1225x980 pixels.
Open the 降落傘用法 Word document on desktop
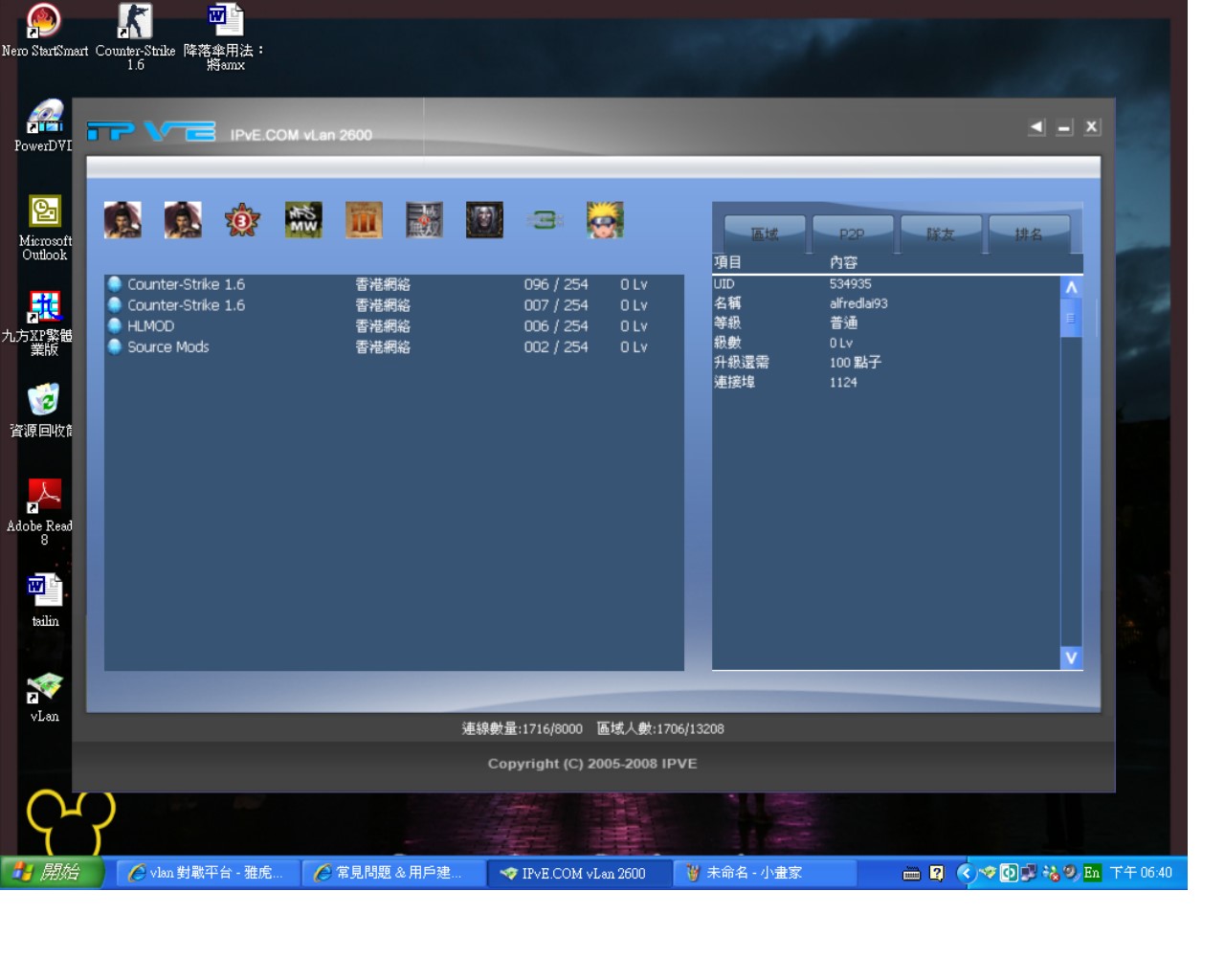point(225,36)
